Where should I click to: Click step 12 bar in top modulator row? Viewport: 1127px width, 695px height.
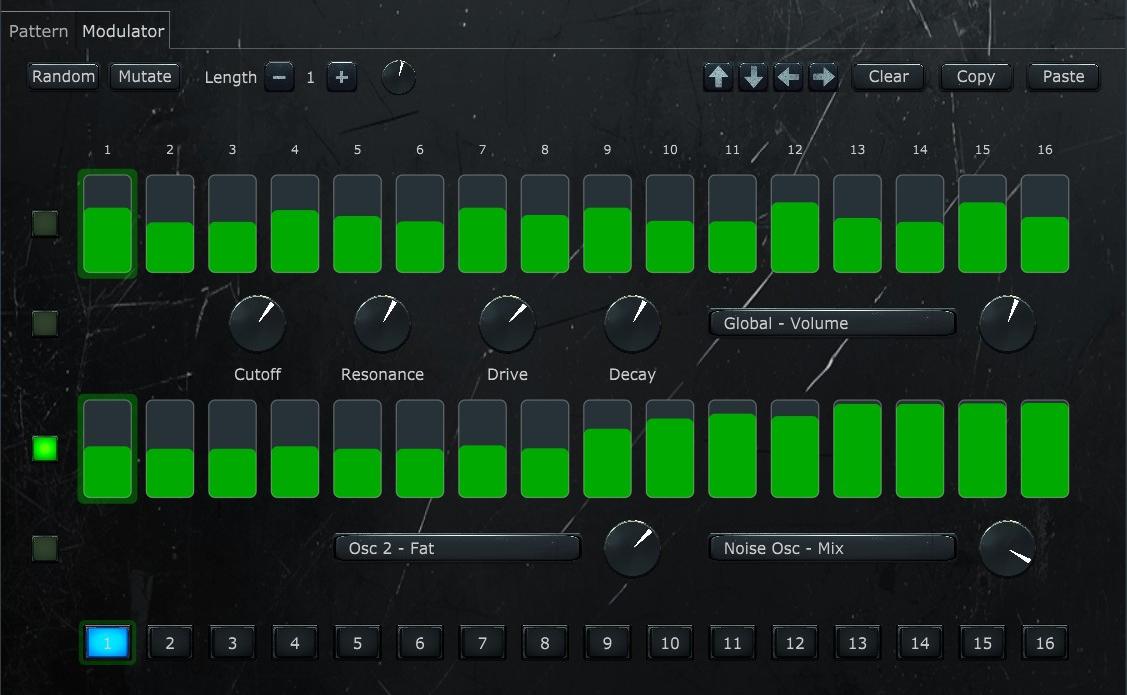(x=795, y=225)
